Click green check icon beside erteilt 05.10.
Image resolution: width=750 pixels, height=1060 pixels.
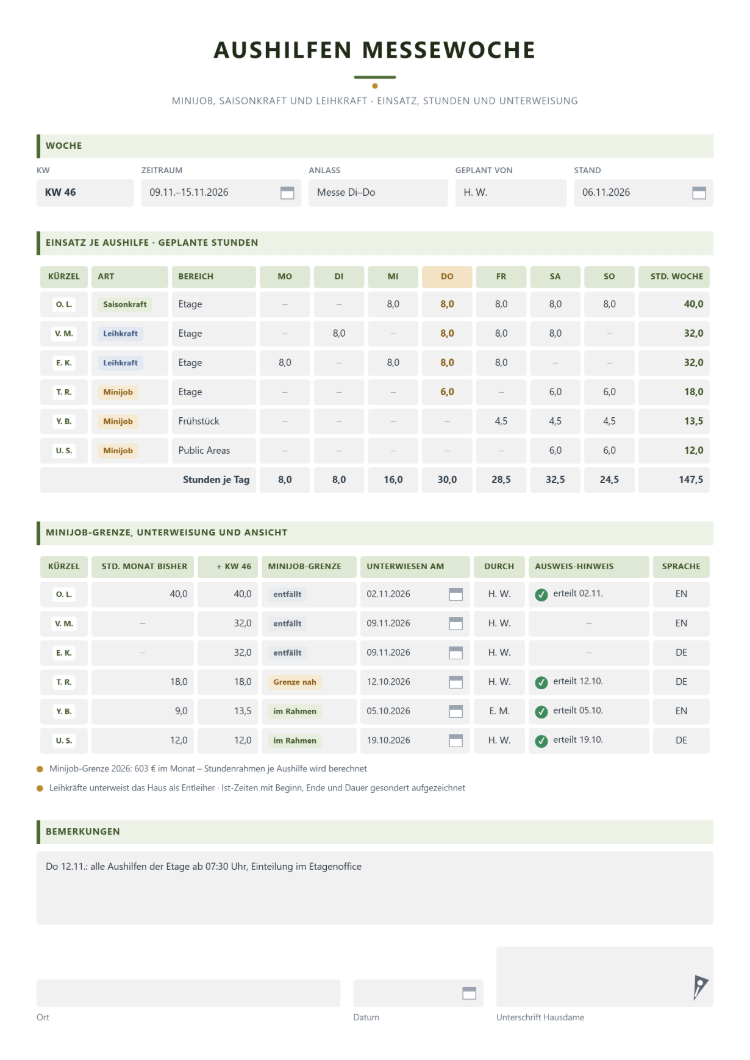click(541, 712)
